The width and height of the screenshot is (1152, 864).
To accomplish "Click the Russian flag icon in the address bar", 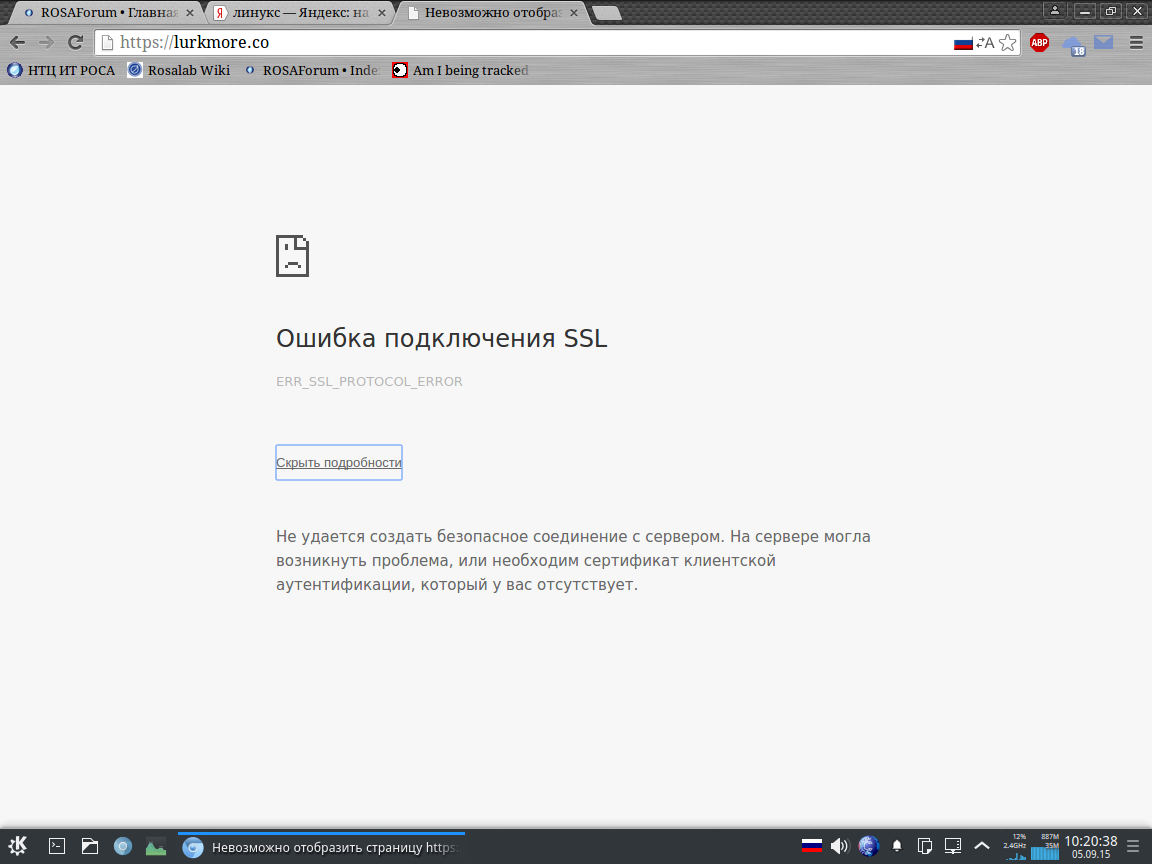I will click(x=963, y=43).
